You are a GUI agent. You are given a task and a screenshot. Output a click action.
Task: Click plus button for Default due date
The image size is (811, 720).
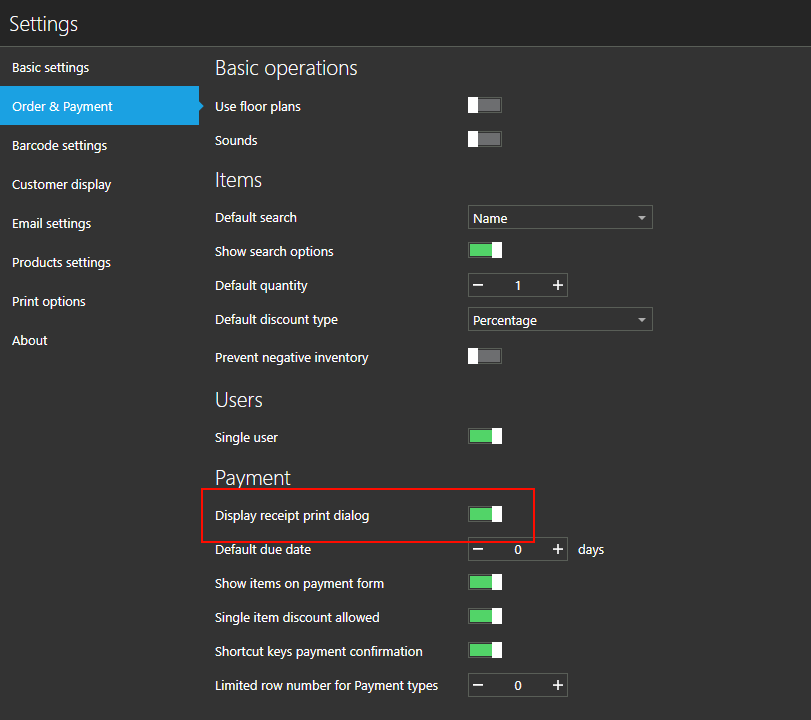point(557,549)
